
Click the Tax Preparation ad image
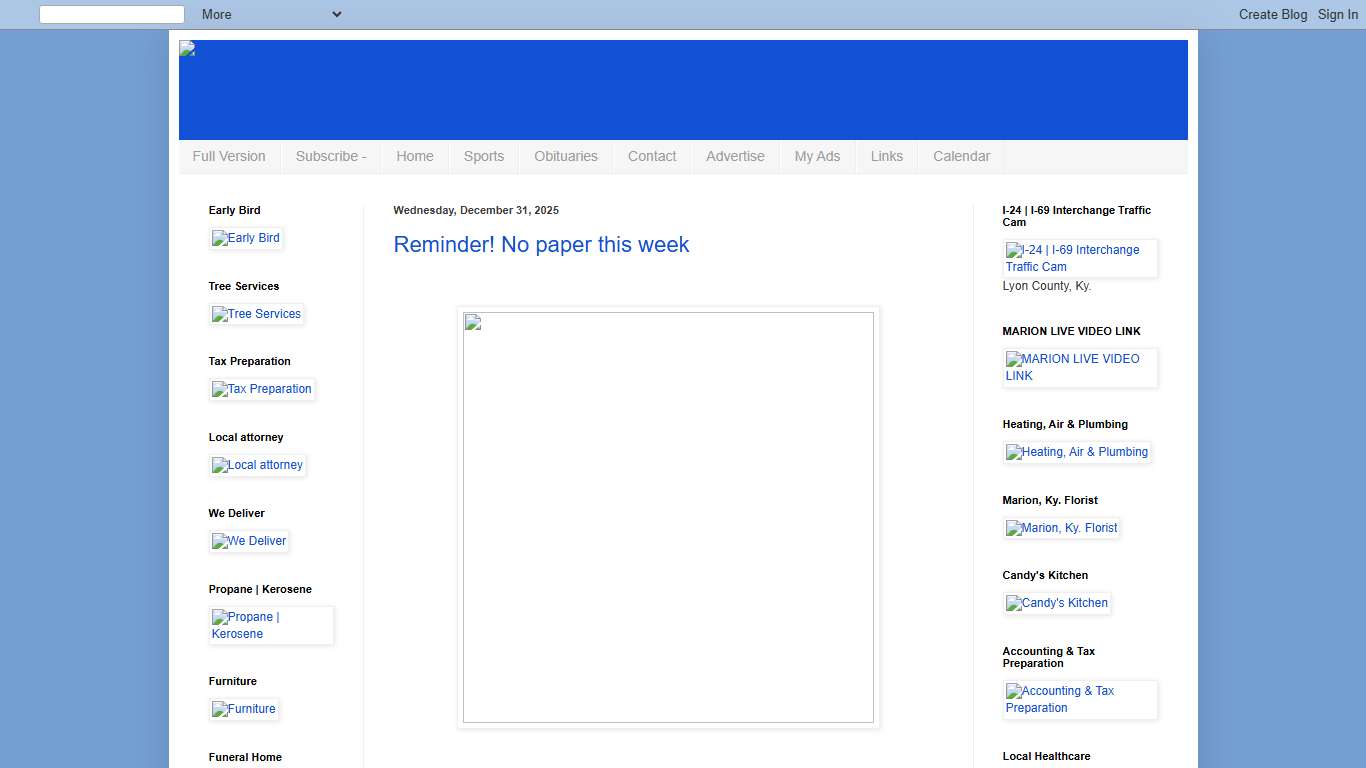(x=262, y=389)
